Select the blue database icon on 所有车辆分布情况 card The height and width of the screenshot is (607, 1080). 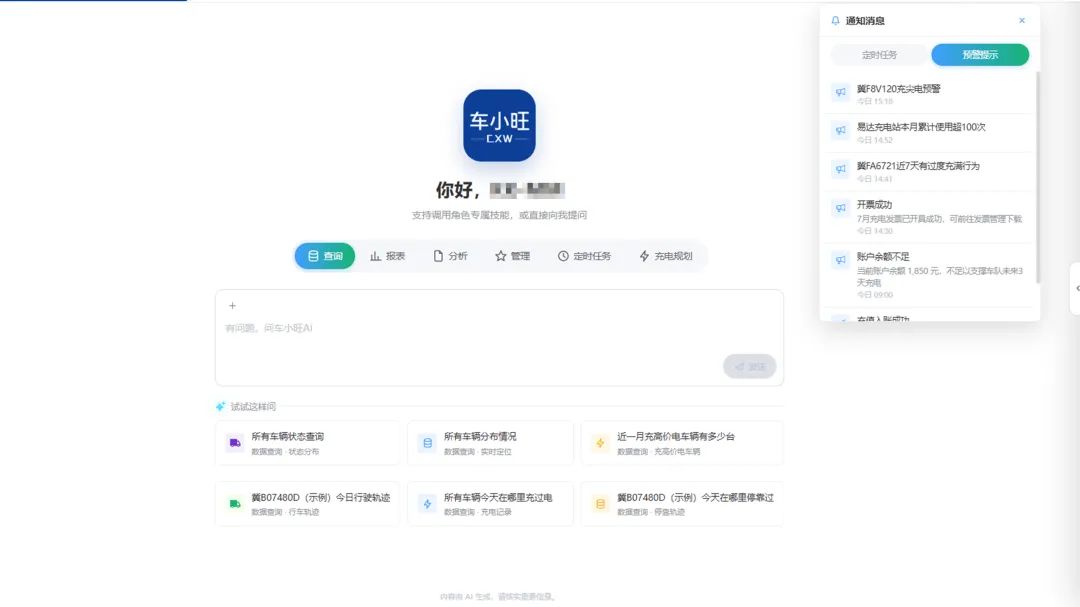tap(427, 443)
